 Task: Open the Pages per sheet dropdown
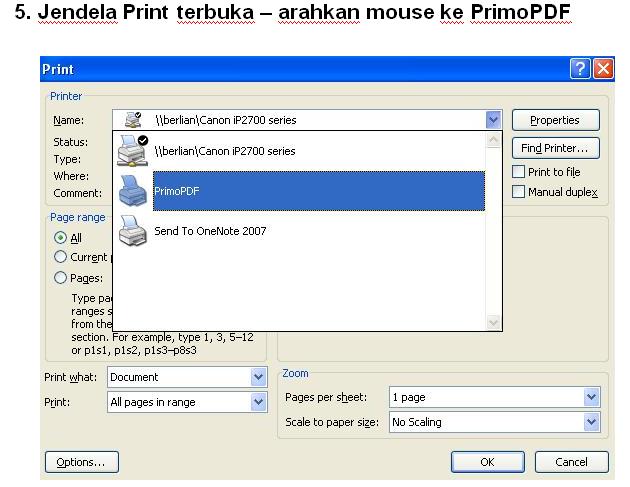click(591, 397)
